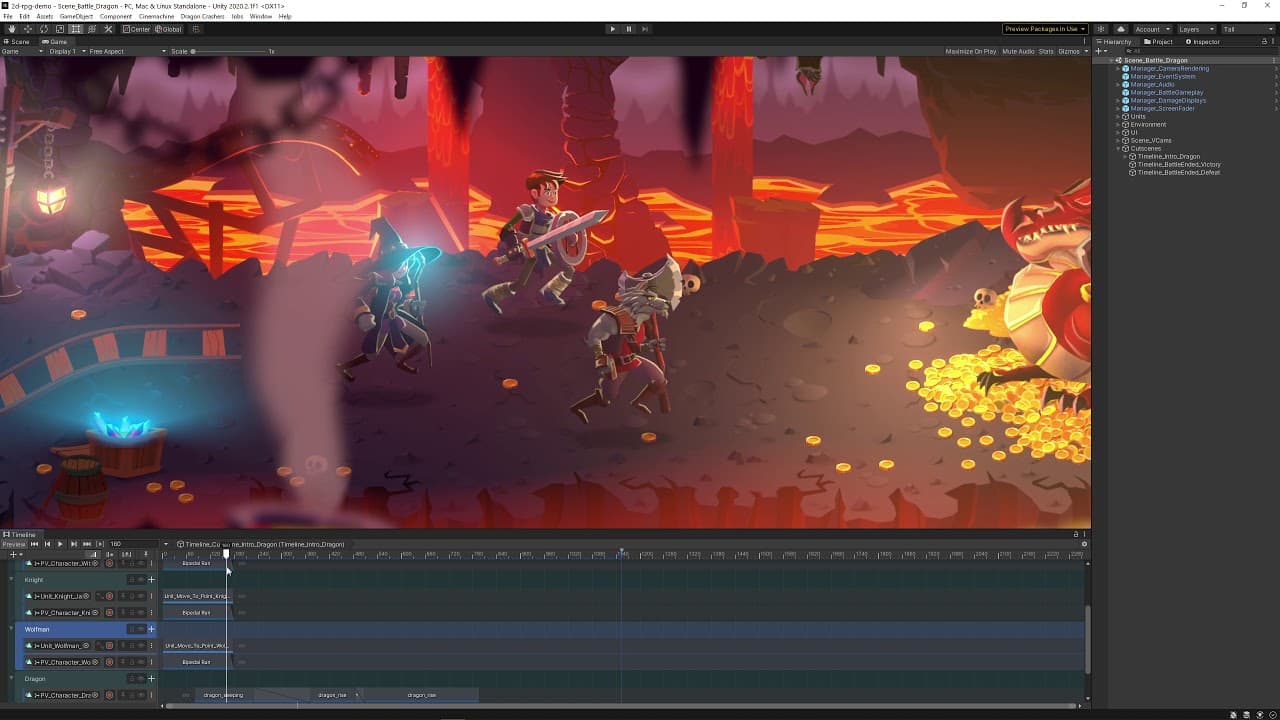Open Preview Packages in Use dropdown
The width and height of the screenshot is (1280, 720).
coord(1045,29)
